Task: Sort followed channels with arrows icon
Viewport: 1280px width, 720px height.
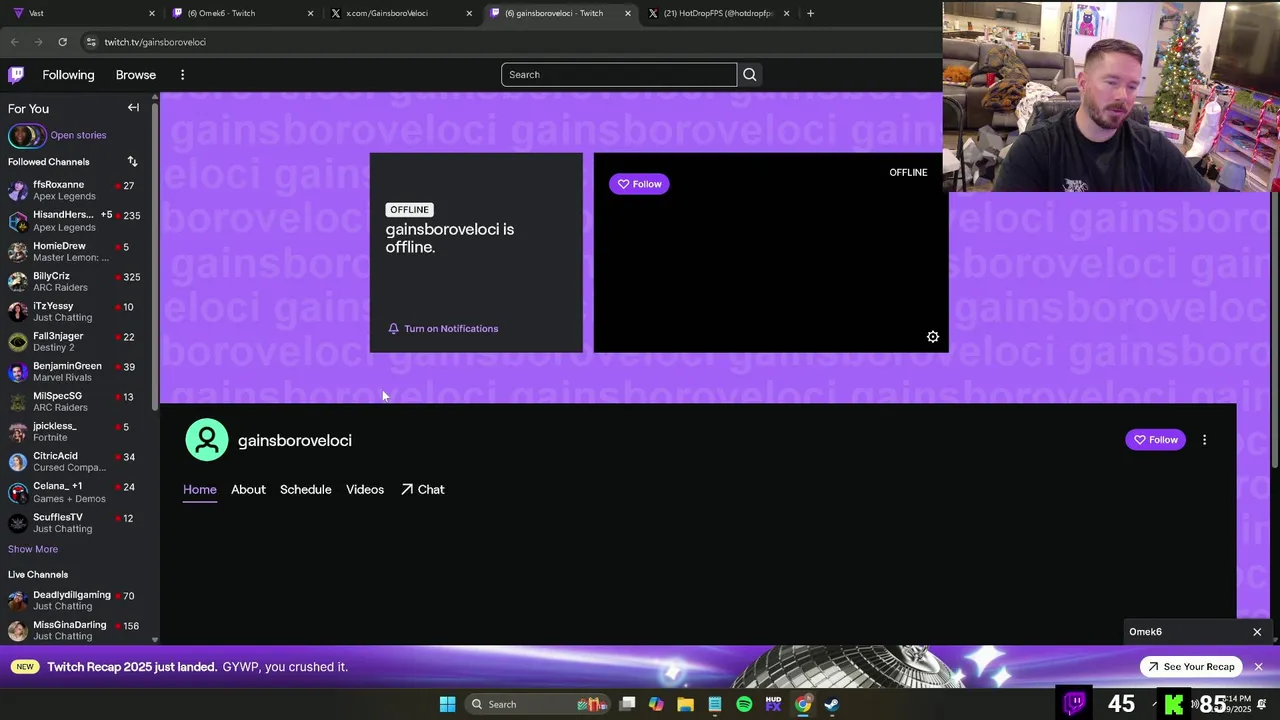Action: tap(132, 161)
